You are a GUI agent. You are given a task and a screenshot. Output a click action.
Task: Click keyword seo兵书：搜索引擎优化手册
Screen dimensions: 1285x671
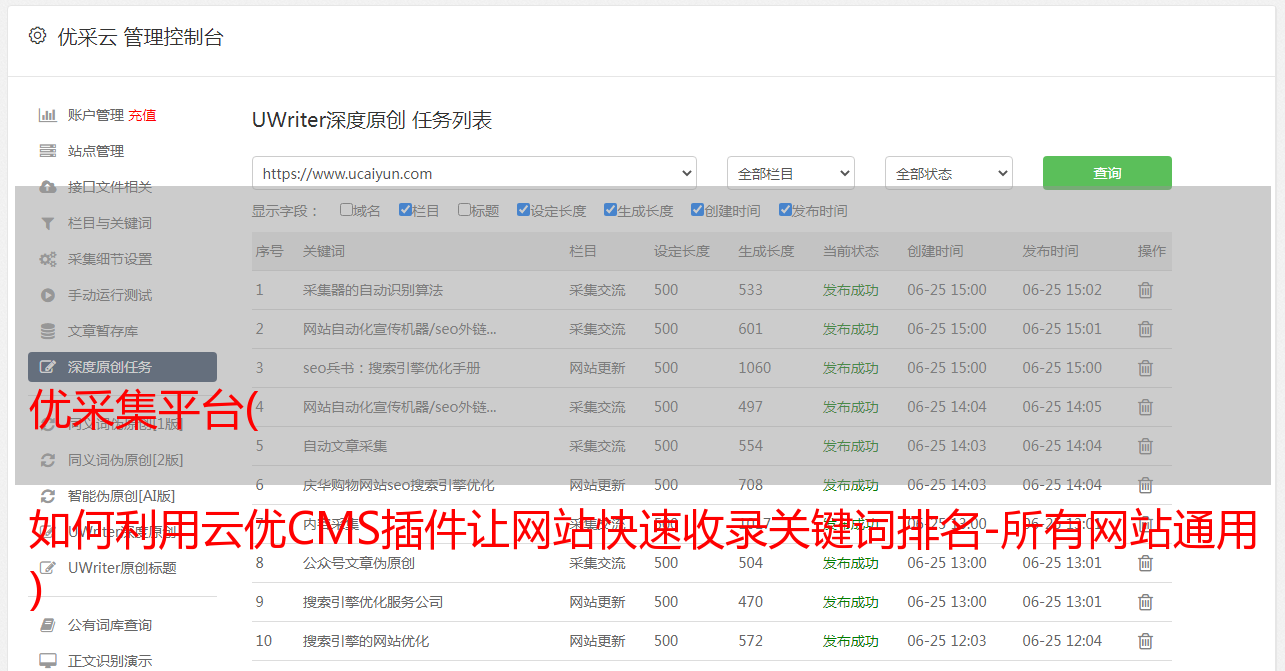coord(392,368)
